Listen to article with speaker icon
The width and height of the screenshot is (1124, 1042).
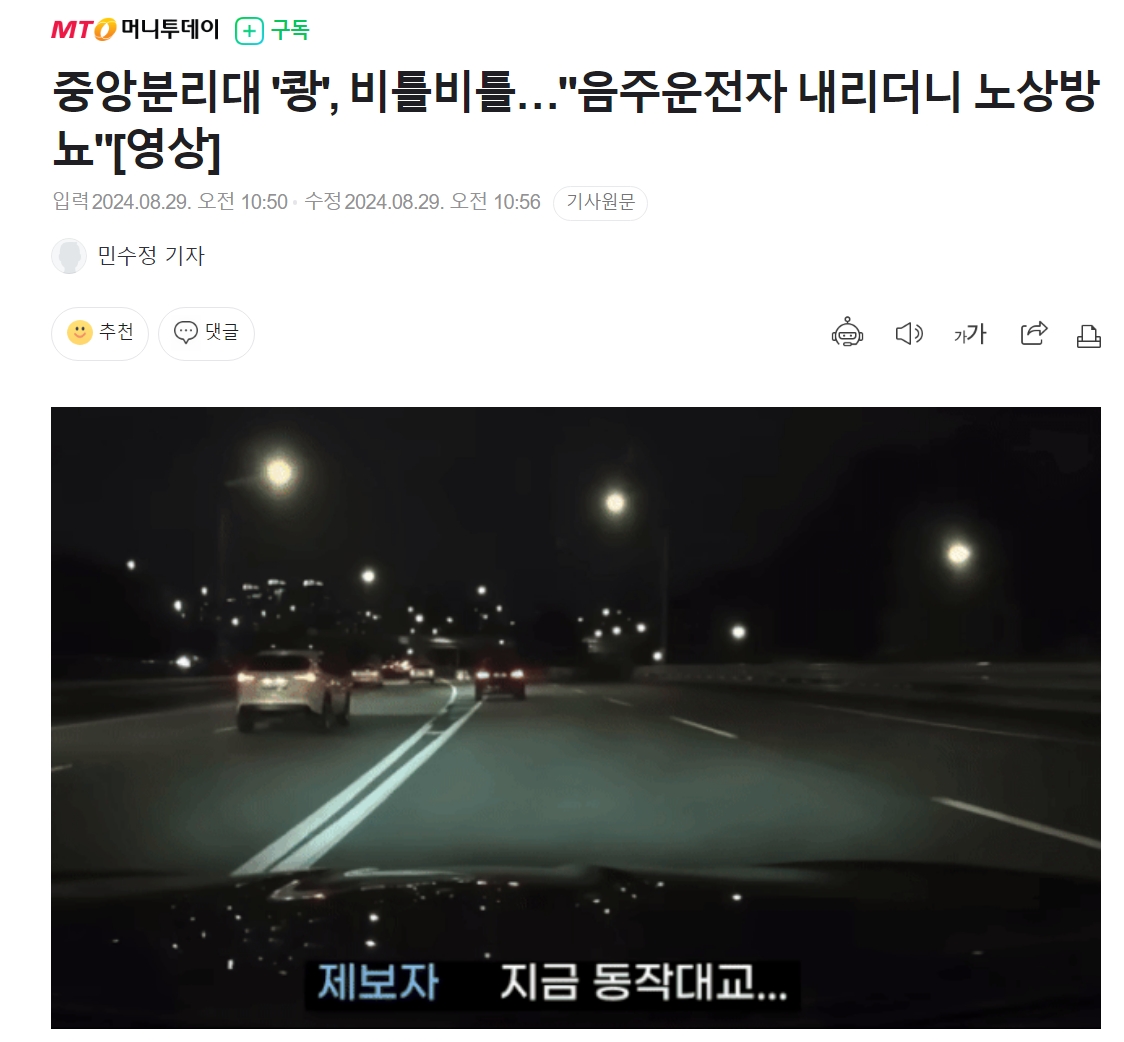coord(909,334)
